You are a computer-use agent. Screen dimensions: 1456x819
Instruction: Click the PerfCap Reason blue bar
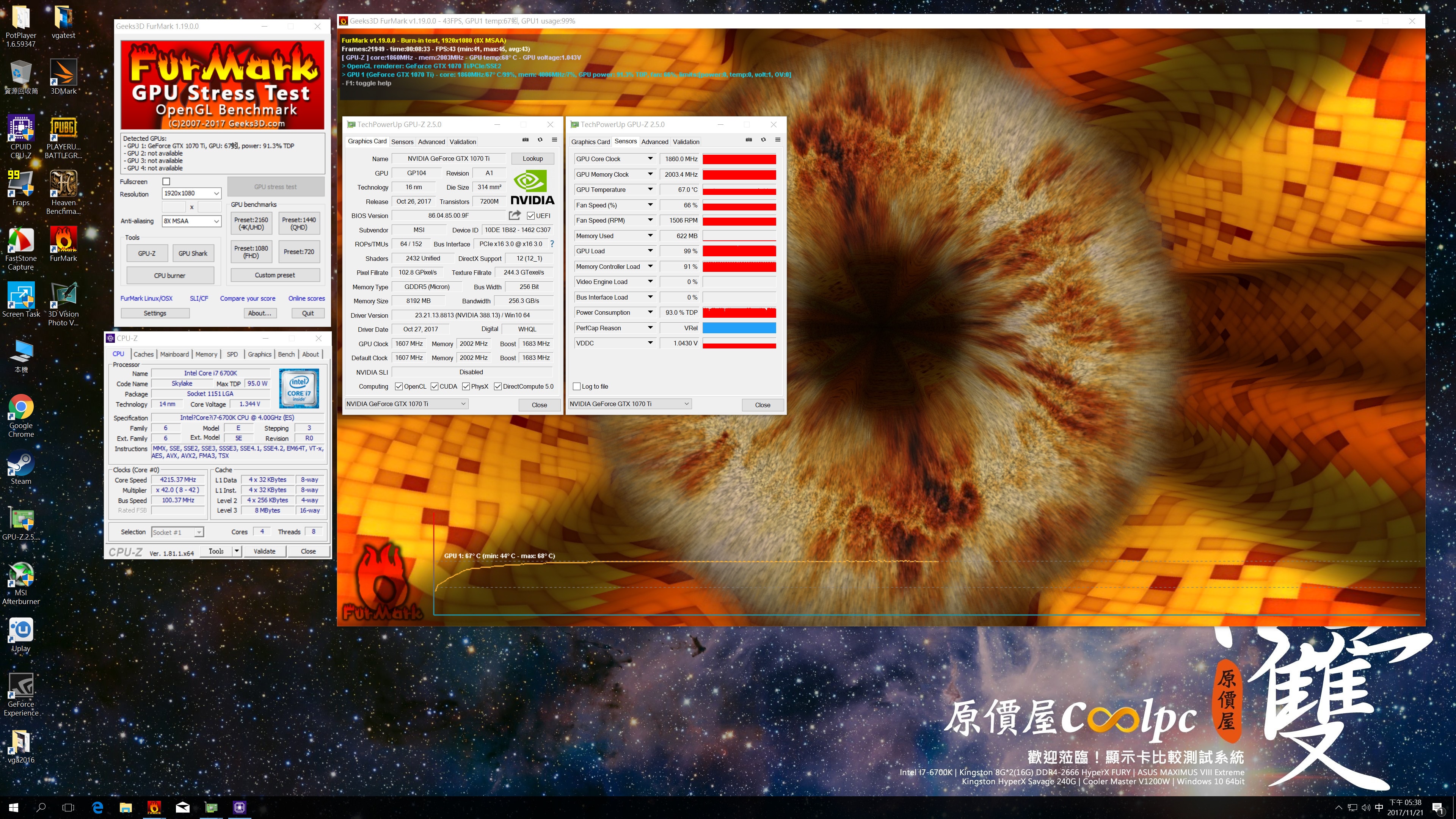click(739, 328)
